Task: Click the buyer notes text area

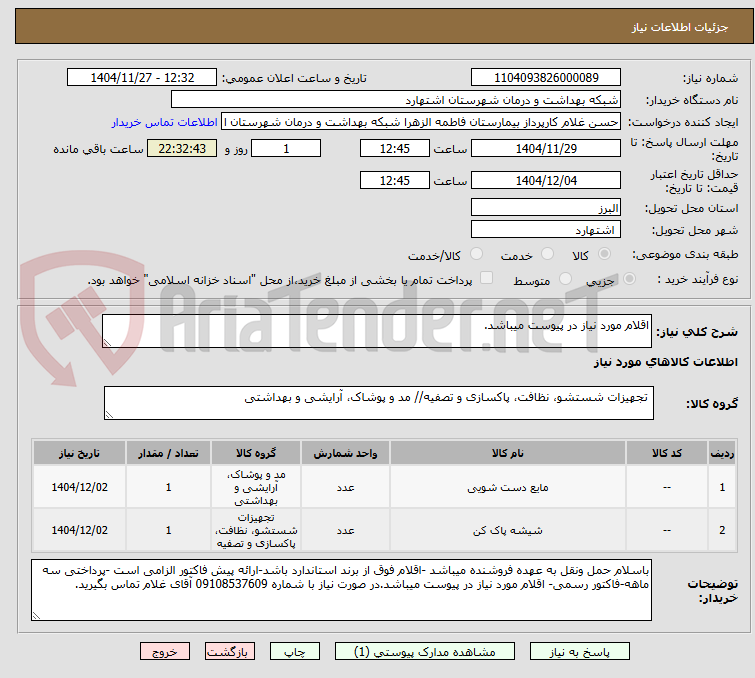Action: [341, 590]
